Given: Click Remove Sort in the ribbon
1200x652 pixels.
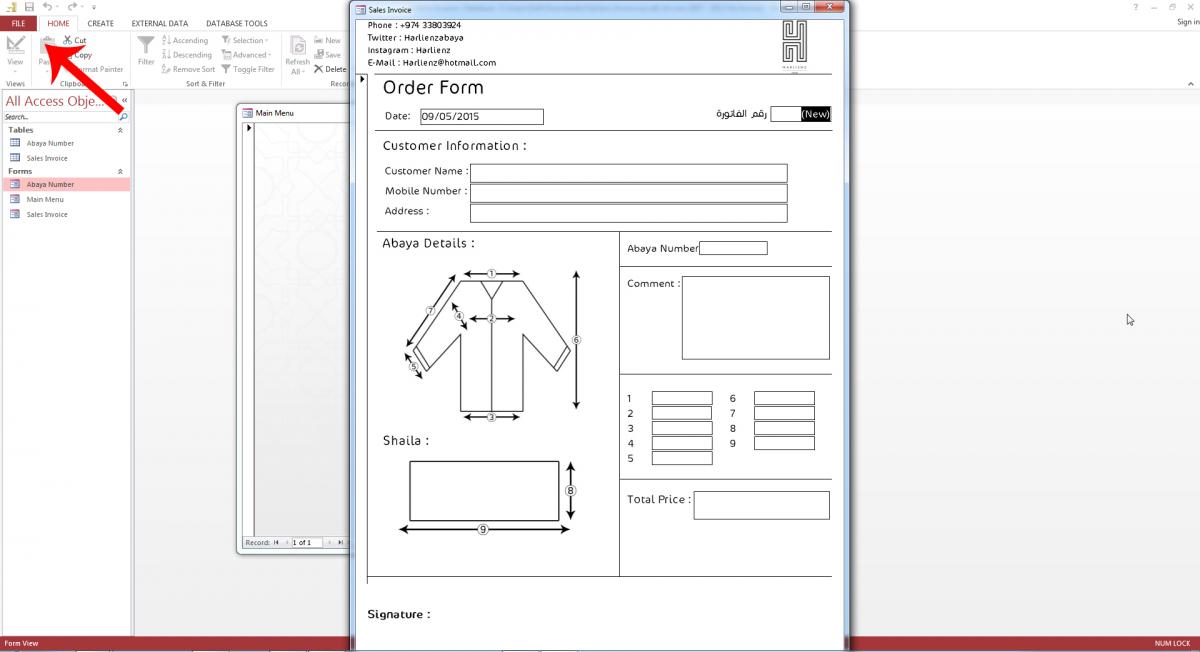Looking at the screenshot, I should (x=188, y=70).
